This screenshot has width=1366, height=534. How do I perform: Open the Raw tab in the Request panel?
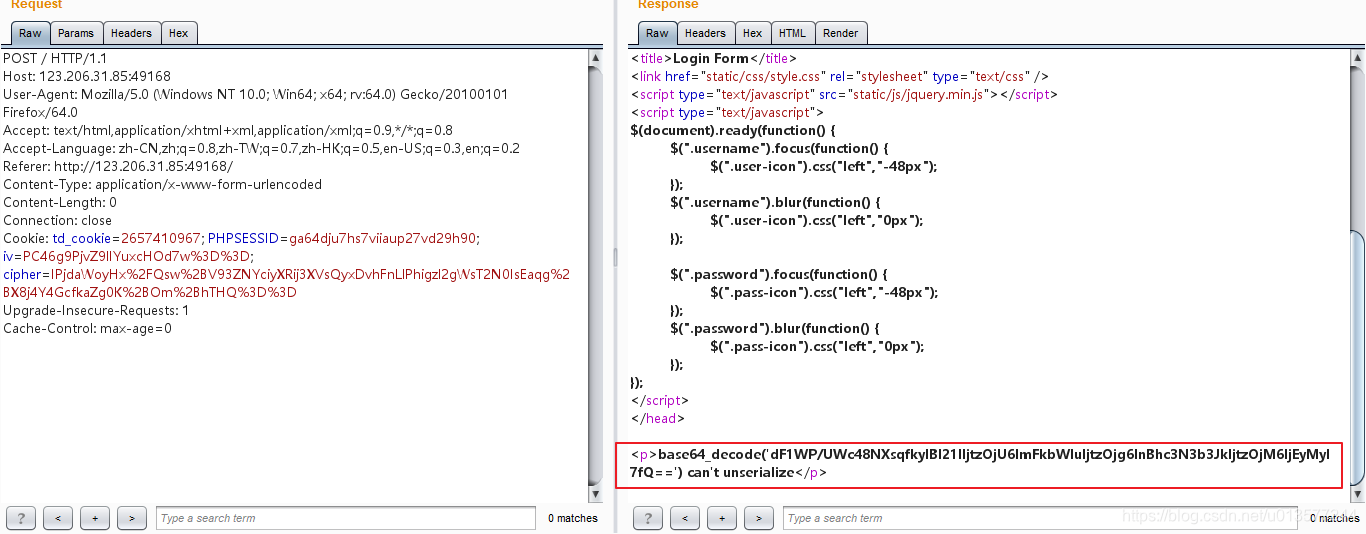pyautogui.click(x=30, y=33)
